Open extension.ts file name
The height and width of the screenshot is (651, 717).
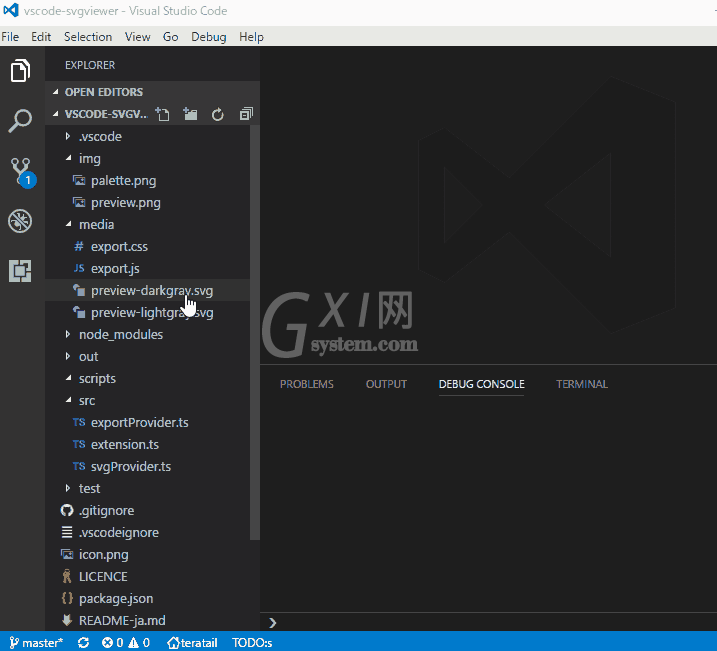pyautogui.click(x=125, y=444)
